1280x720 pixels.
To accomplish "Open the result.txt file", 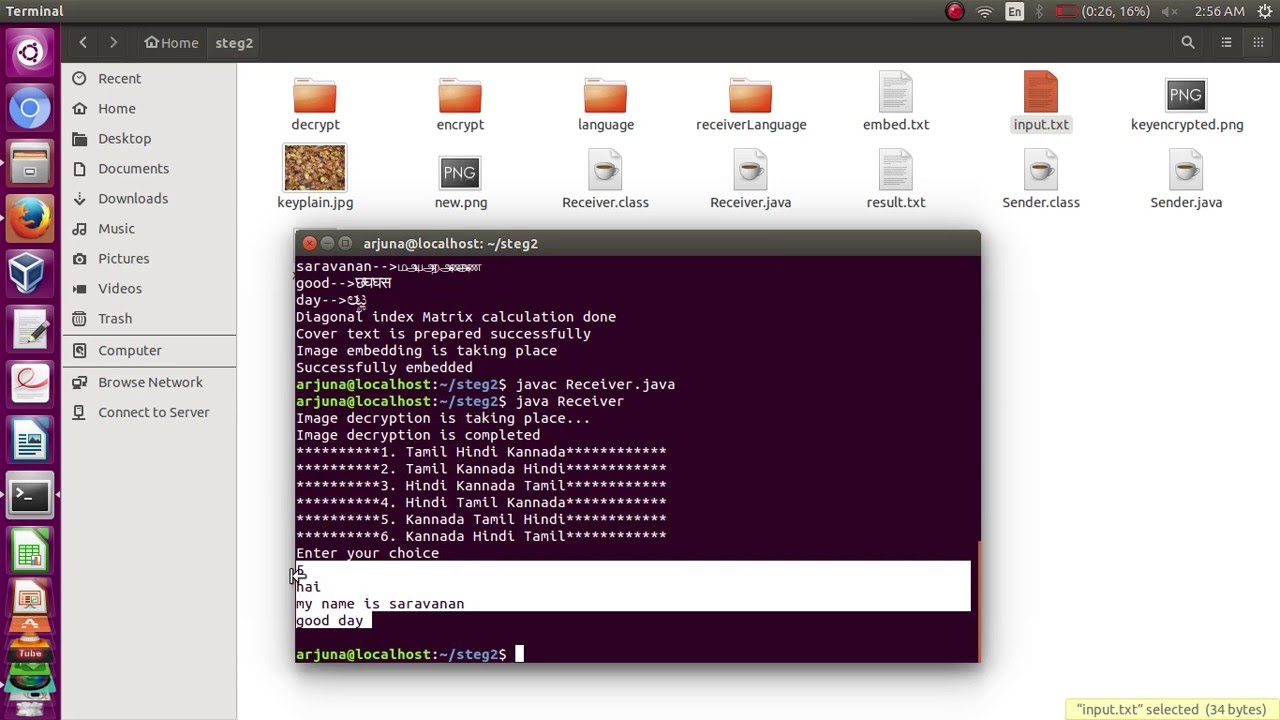I will coord(895,174).
